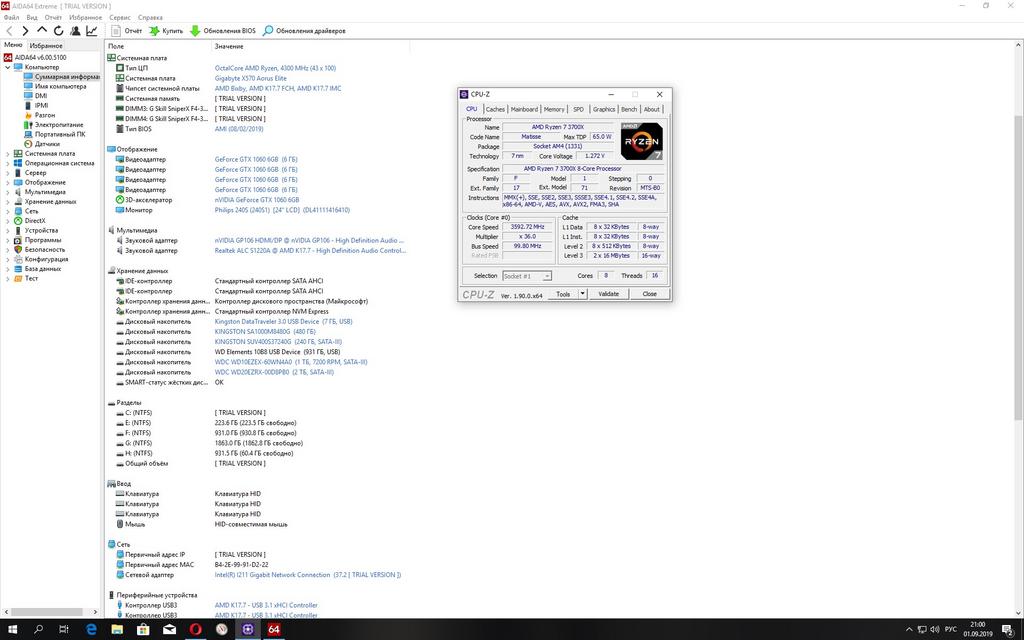
Task: Expand the Операционная система tree node
Action: coord(7,163)
